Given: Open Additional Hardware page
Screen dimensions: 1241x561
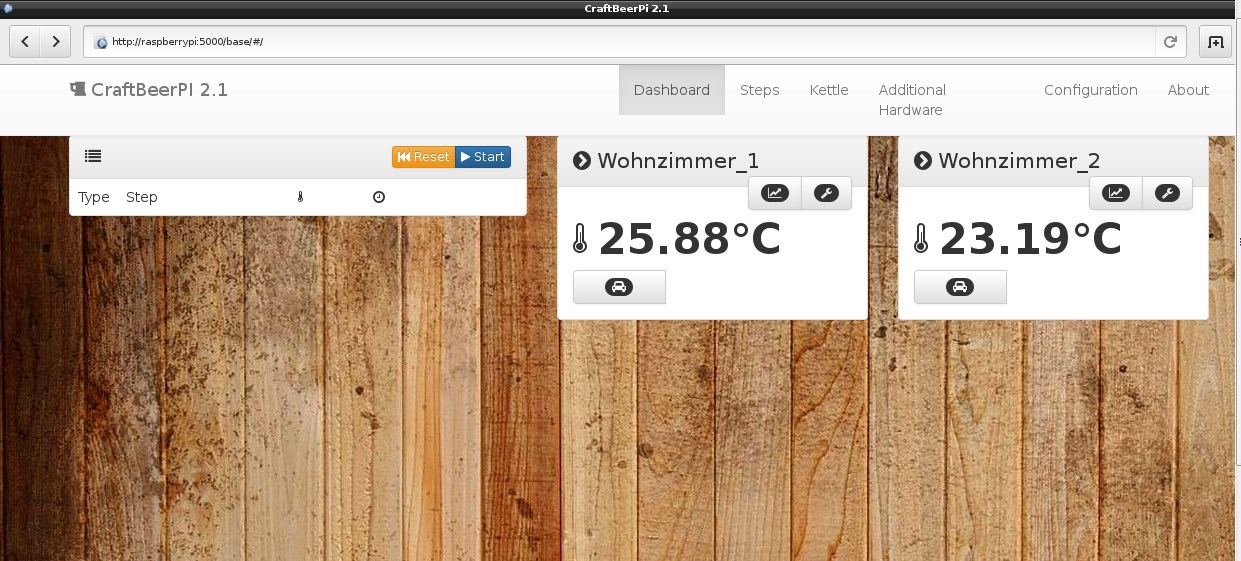Looking at the screenshot, I should click(x=911, y=100).
